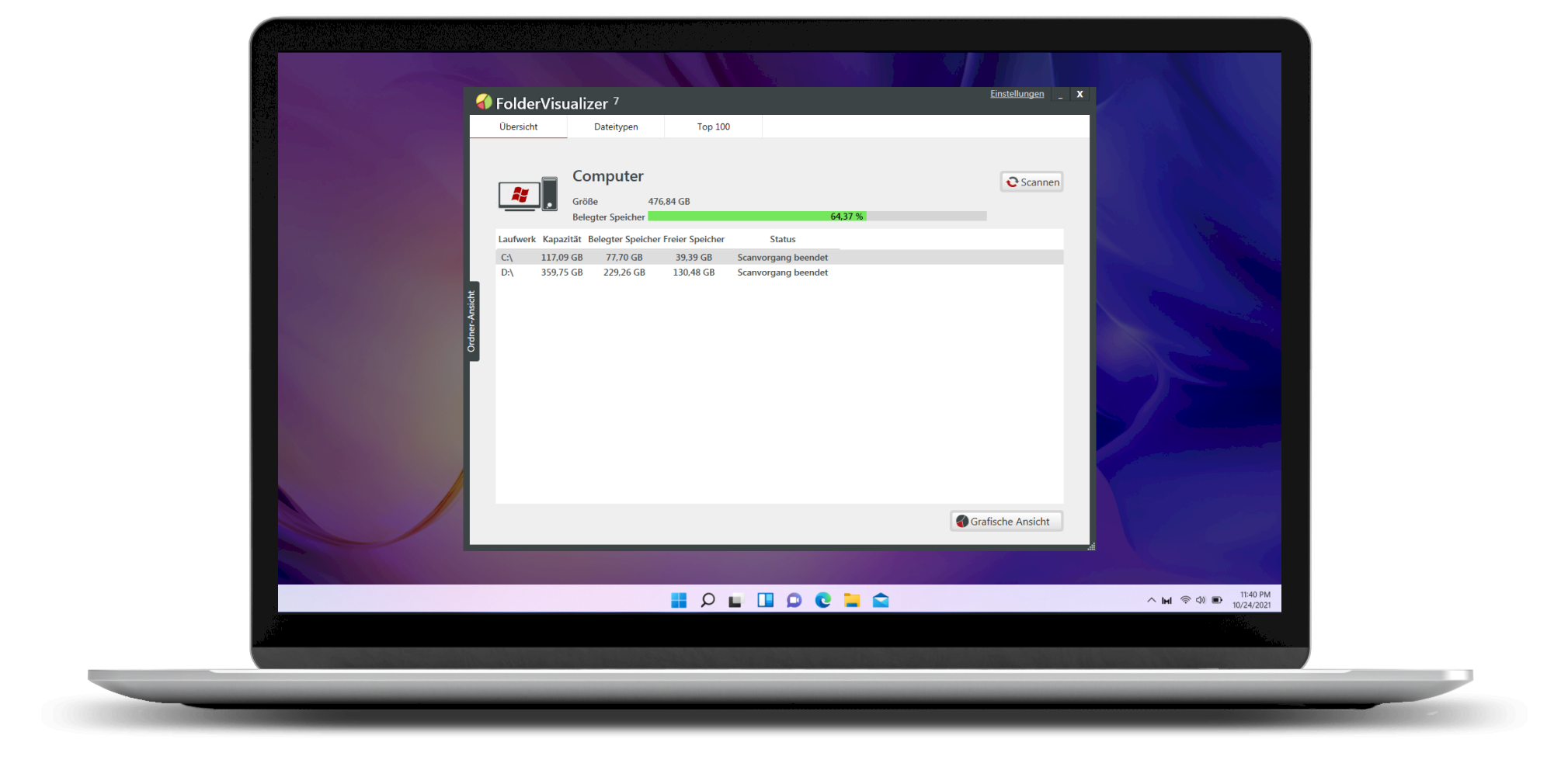The height and width of the screenshot is (784, 1561).
Task: Open Mail app from taskbar
Action: coord(881,600)
